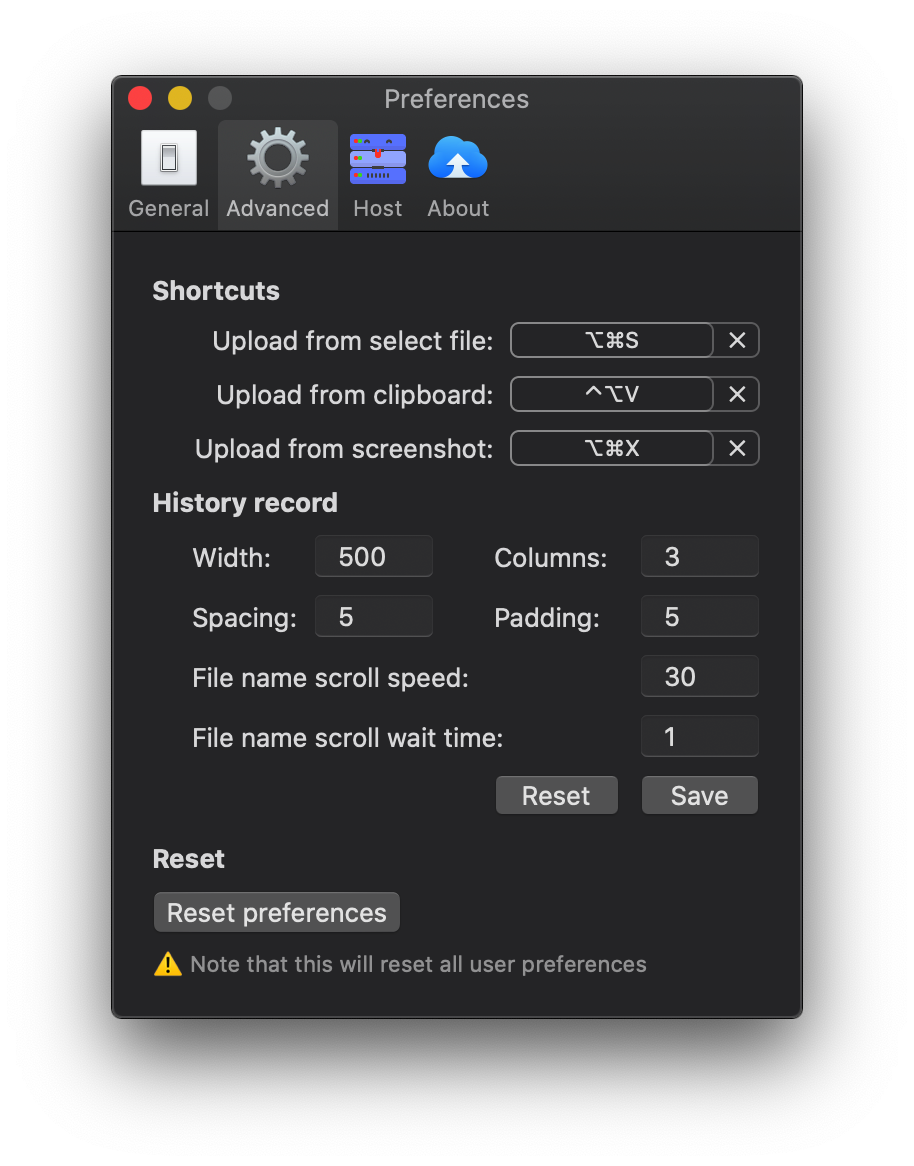Clear the screenshot upload shortcut with X
The height and width of the screenshot is (1166, 914).
tap(737, 448)
